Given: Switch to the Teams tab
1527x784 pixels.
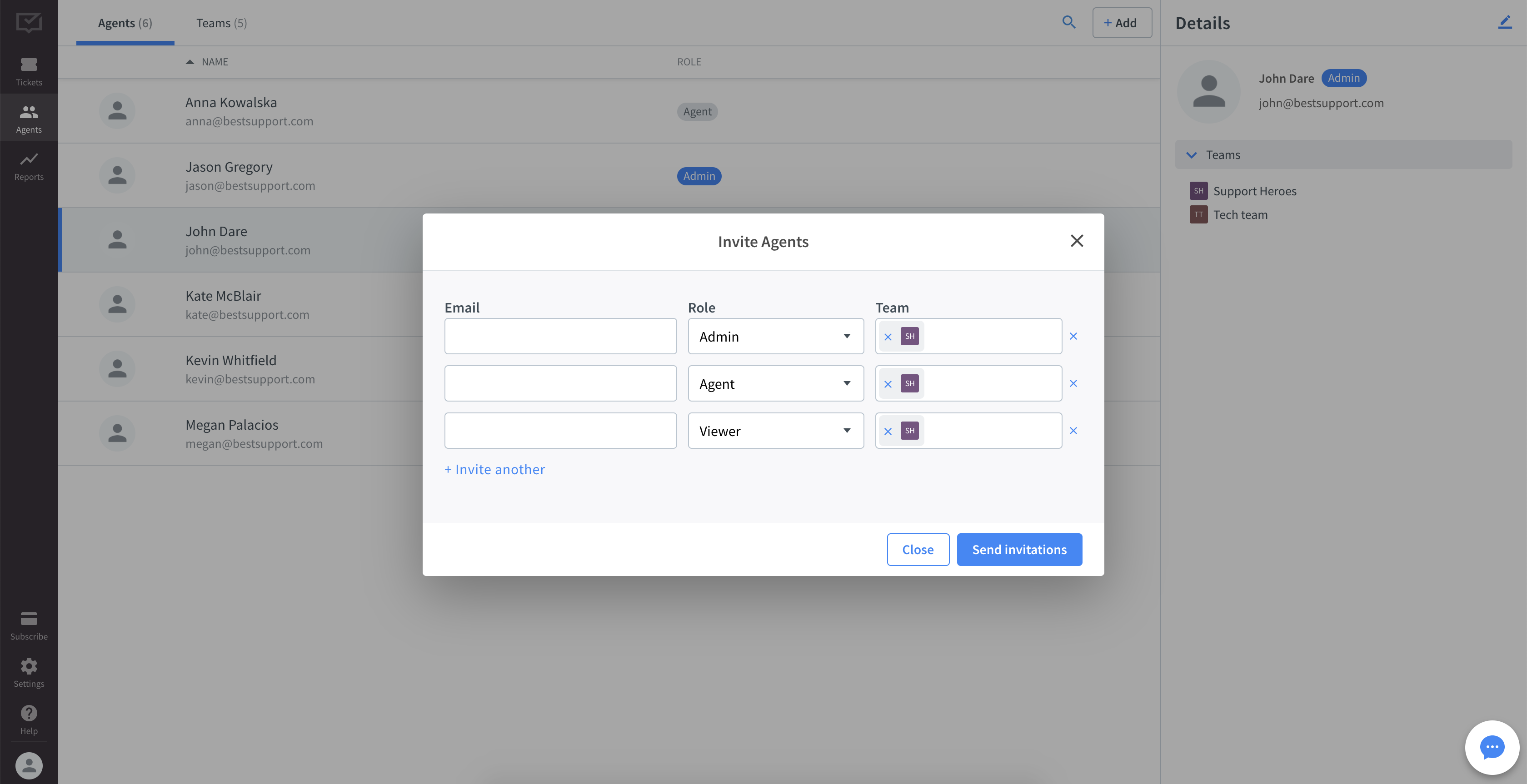Looking at the screenshot, I should 220,22.
